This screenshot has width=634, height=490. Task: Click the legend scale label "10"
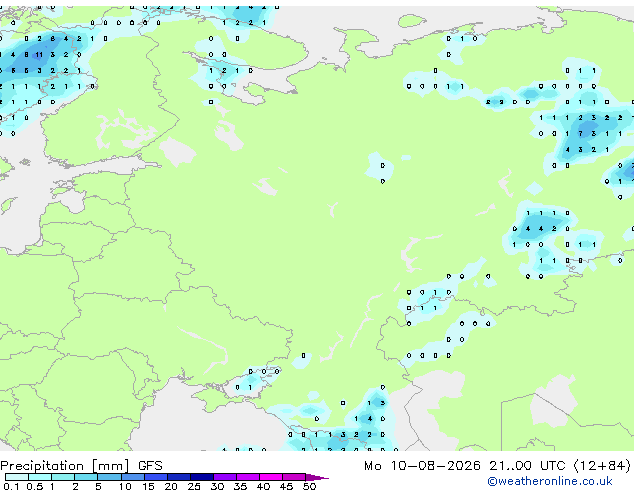(x=125, y=486)
